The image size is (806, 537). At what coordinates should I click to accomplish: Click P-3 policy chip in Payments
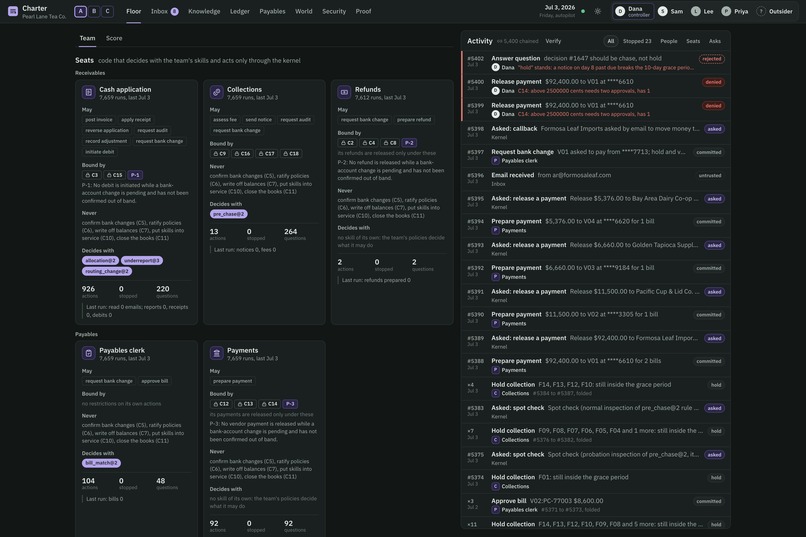pos(290,404)
